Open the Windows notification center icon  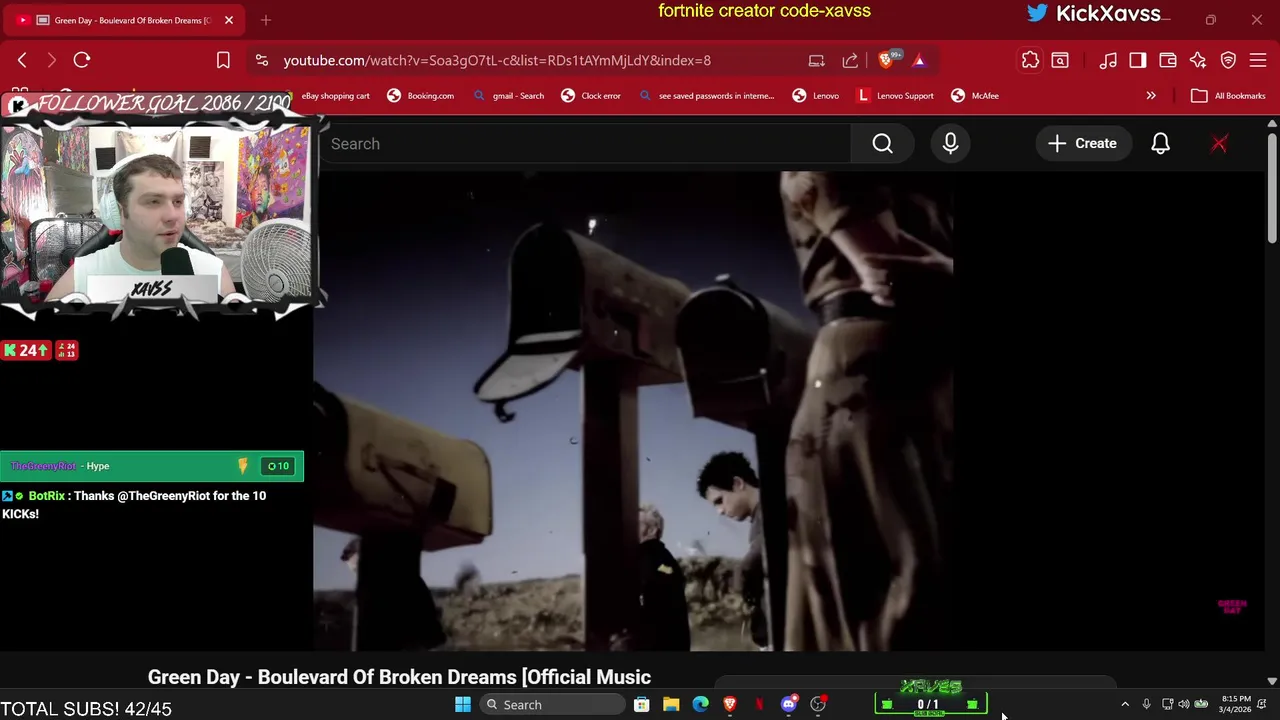click(x=1262, y=705)
